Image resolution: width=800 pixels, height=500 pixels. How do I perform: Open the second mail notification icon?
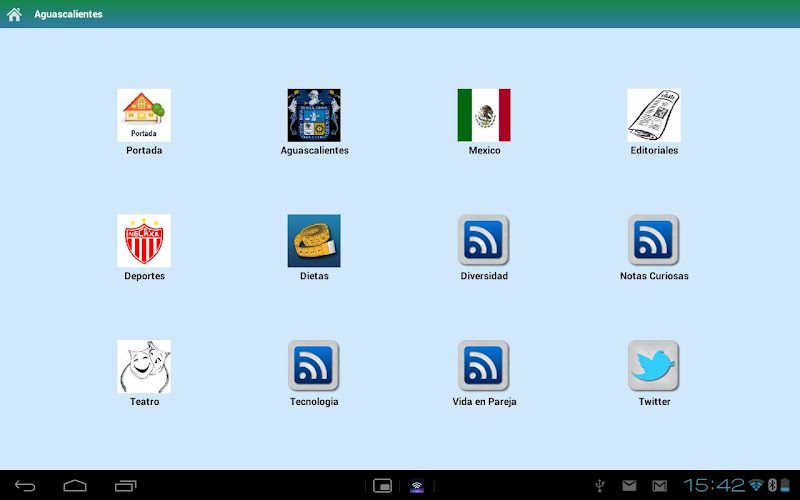click(659, 486)
